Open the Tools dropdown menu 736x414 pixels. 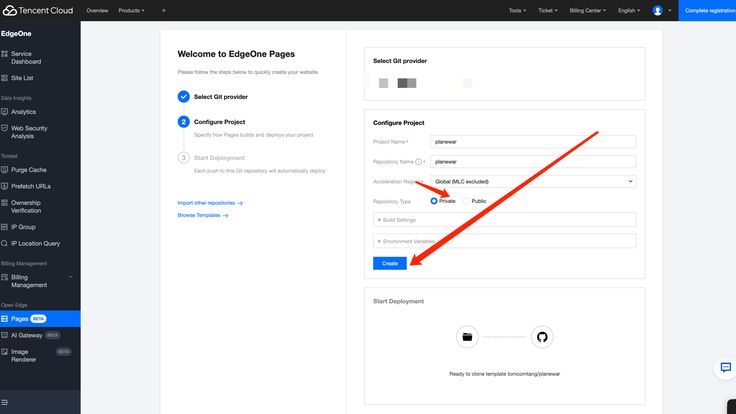point(517,10)
